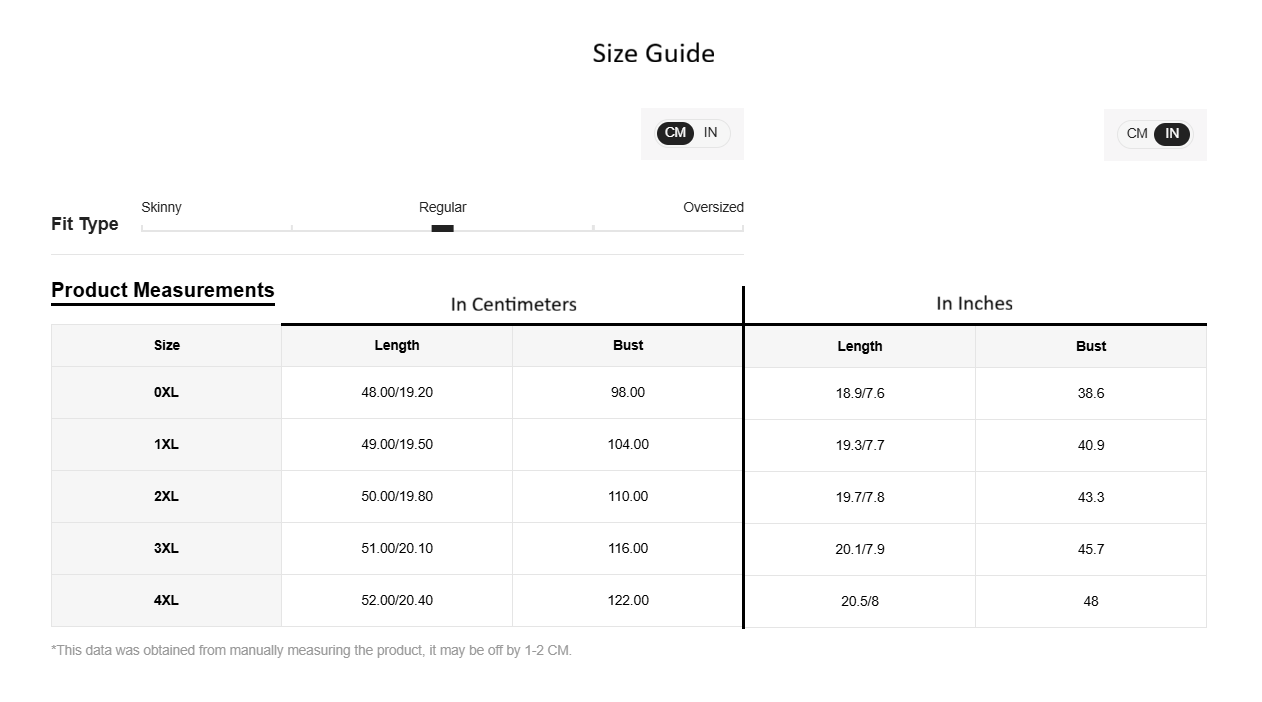Click the Regular fit type marker

442,228
